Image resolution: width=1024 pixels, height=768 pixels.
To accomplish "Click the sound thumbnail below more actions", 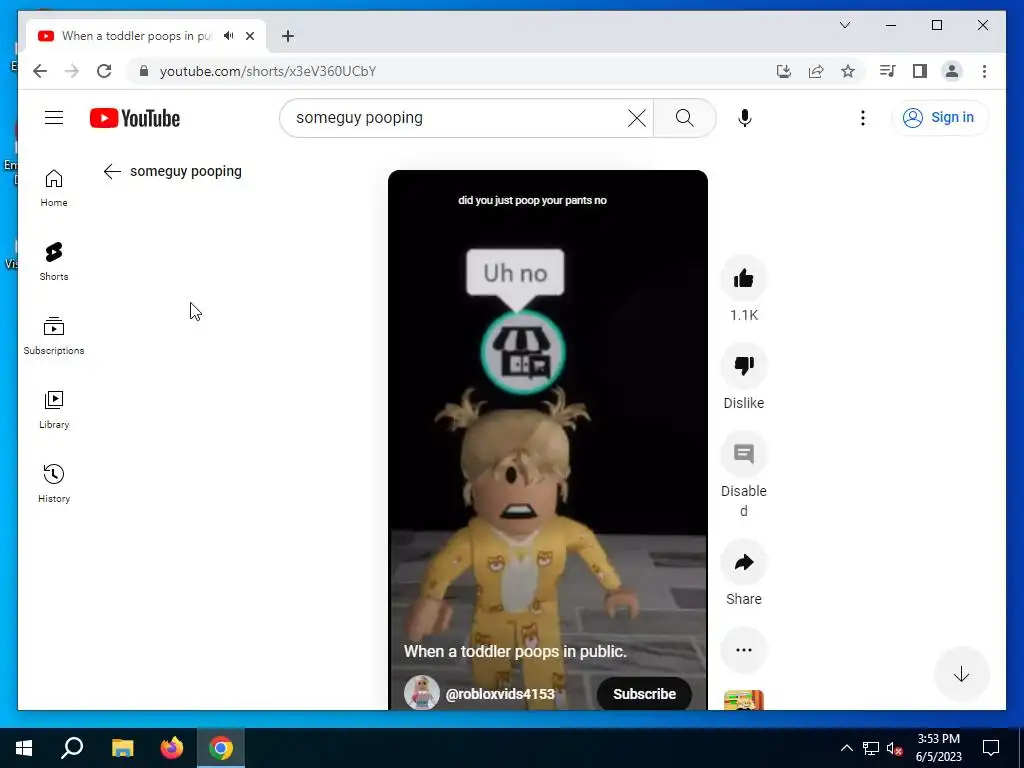I will click(744, 699).
